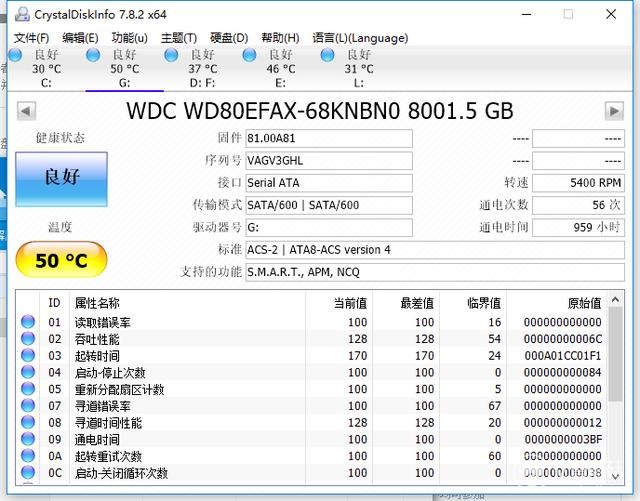Click the status orb for attribute 03
Image resolution: width=640 pixels, height=501 pixels.
pyautogui.click(x=28, y=355)
